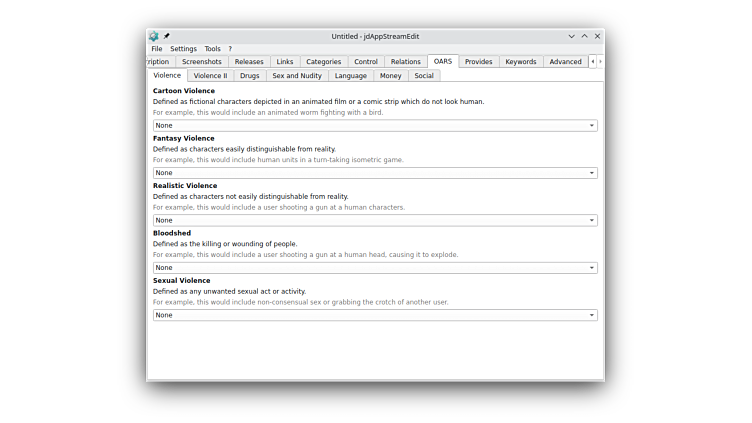Select the Violence sub-tab

(167, 75)
